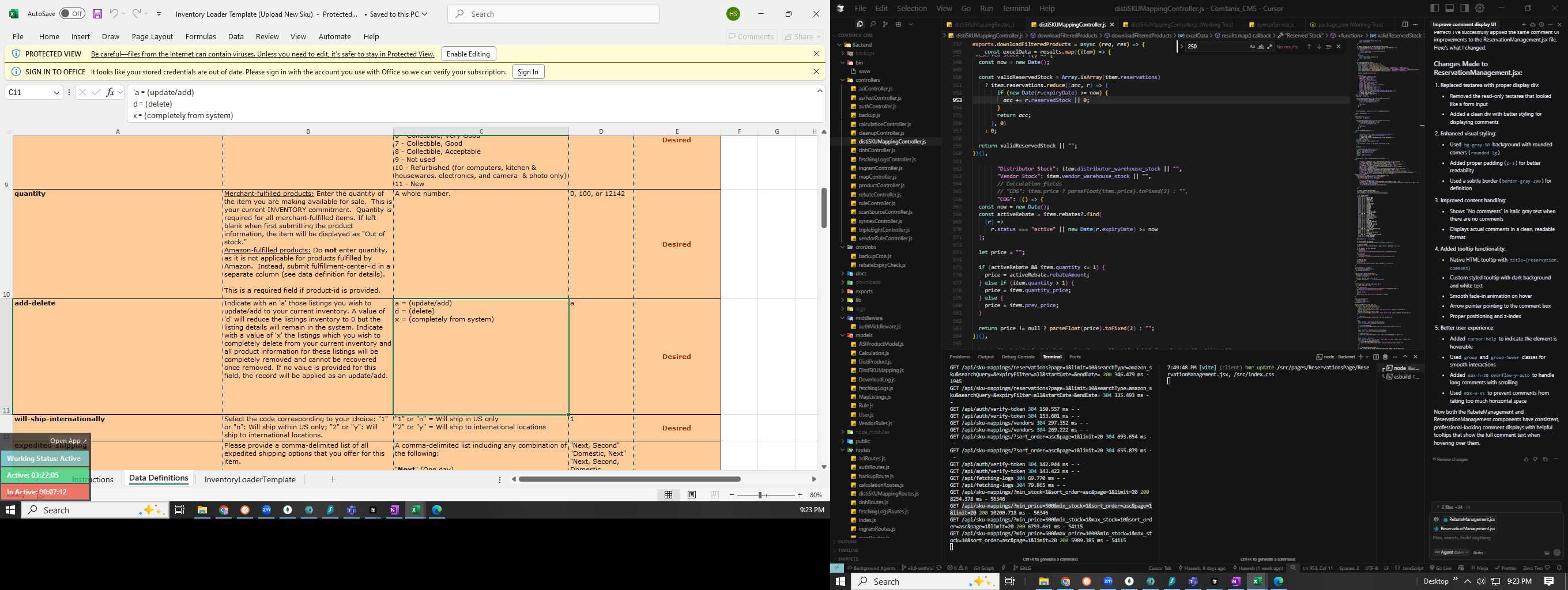Toggle Use Regular Expression in find widget

point(1269,46)
